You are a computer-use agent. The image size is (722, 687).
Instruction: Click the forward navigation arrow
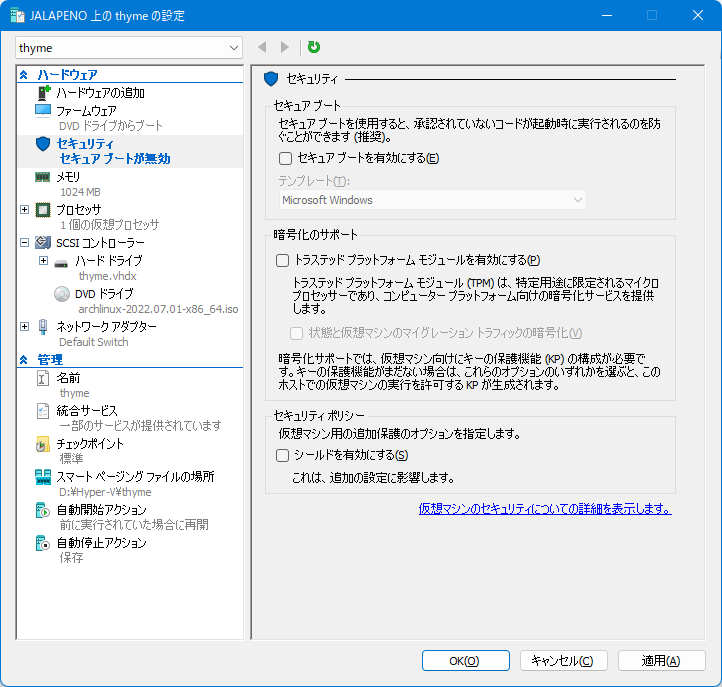pyautogui.click(x=285, y=47)
